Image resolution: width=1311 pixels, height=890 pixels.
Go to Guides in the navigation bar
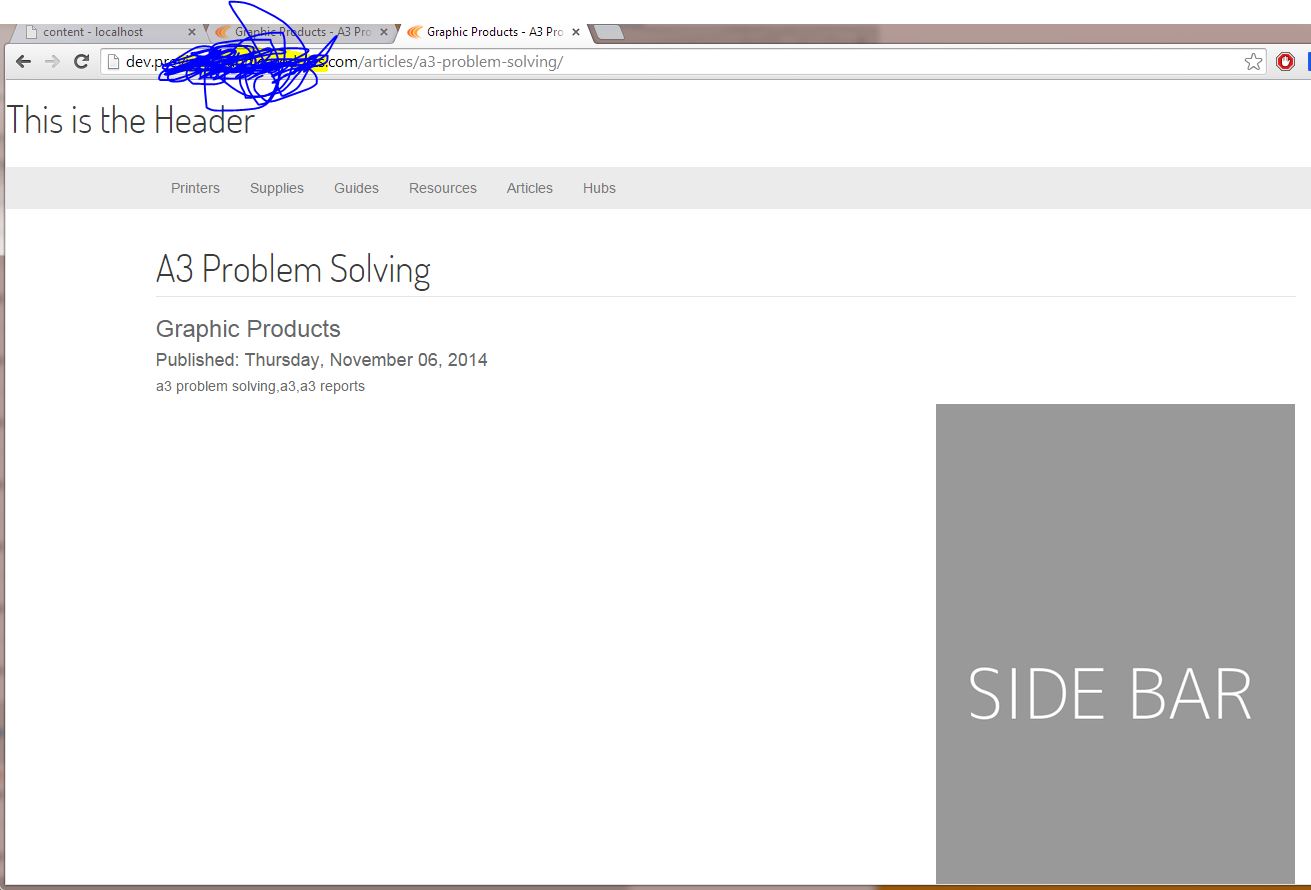(x=356, y=188)
